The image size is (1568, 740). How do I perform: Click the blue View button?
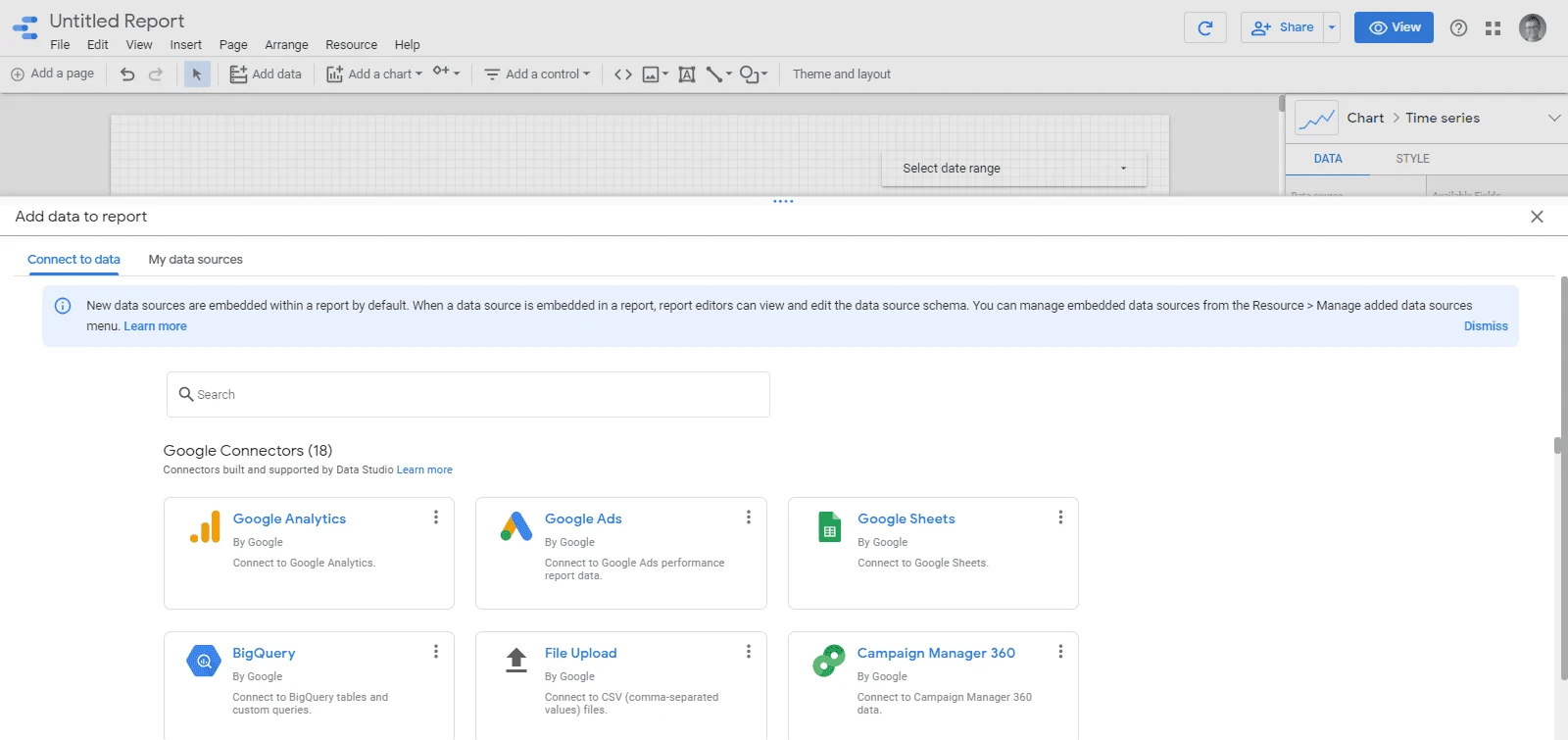pyautogui.click(x=1393, y=27)
